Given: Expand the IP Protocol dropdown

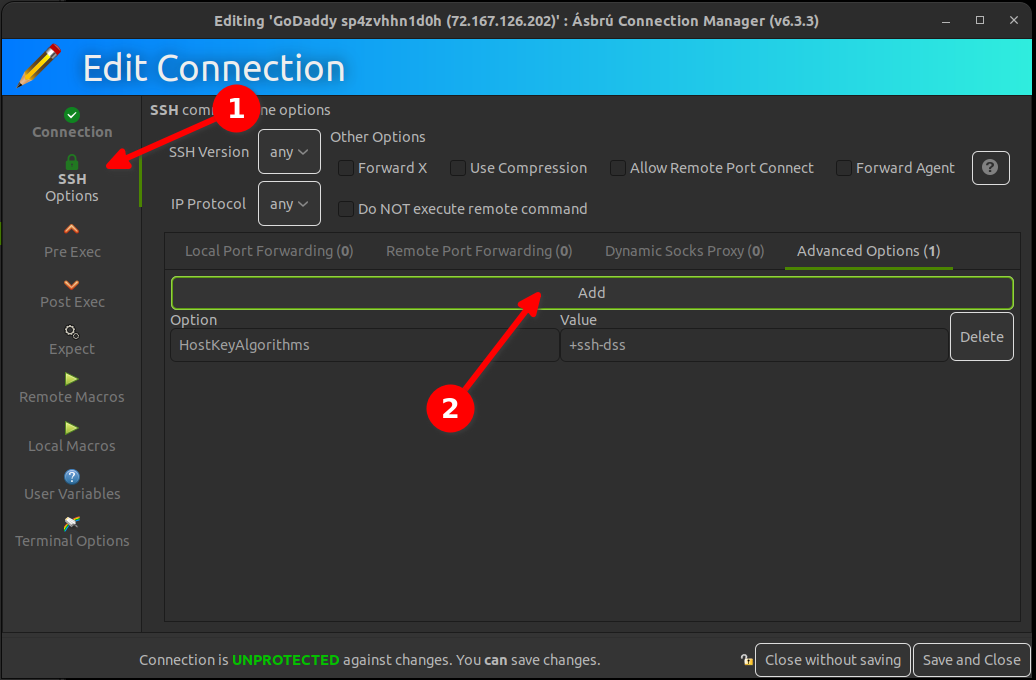Looking at the screenshot, I should (289, 204).
